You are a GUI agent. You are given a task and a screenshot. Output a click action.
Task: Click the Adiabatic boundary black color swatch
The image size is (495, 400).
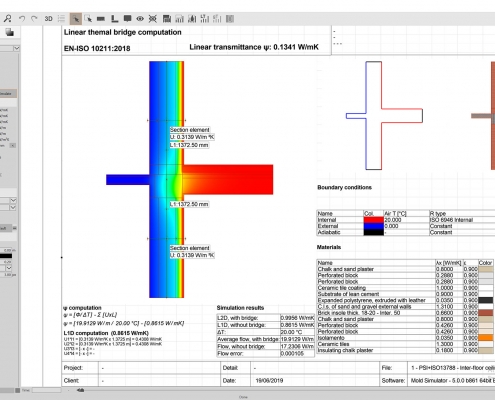[373, 232]
